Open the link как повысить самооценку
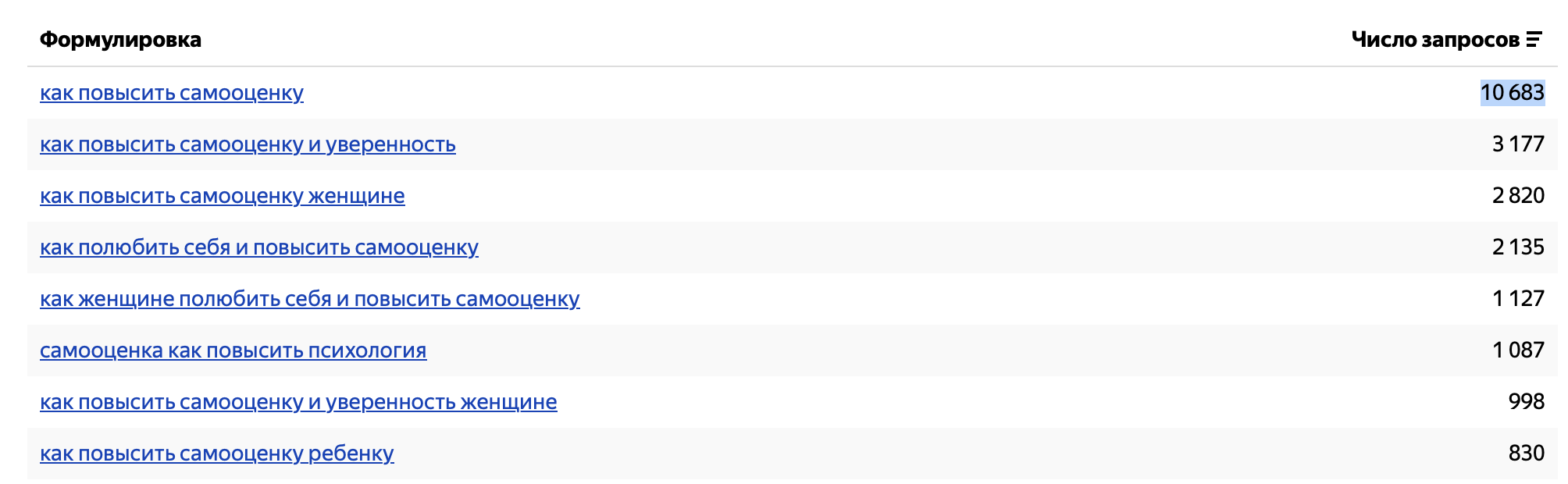Viewport: 1568px width, 484px height. pyautogui.click(x=172, y=93)
